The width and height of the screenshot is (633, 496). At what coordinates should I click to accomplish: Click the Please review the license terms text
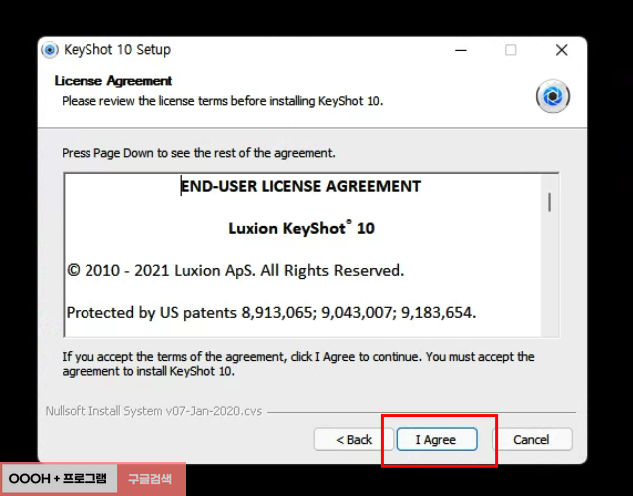tap(222, 101)
